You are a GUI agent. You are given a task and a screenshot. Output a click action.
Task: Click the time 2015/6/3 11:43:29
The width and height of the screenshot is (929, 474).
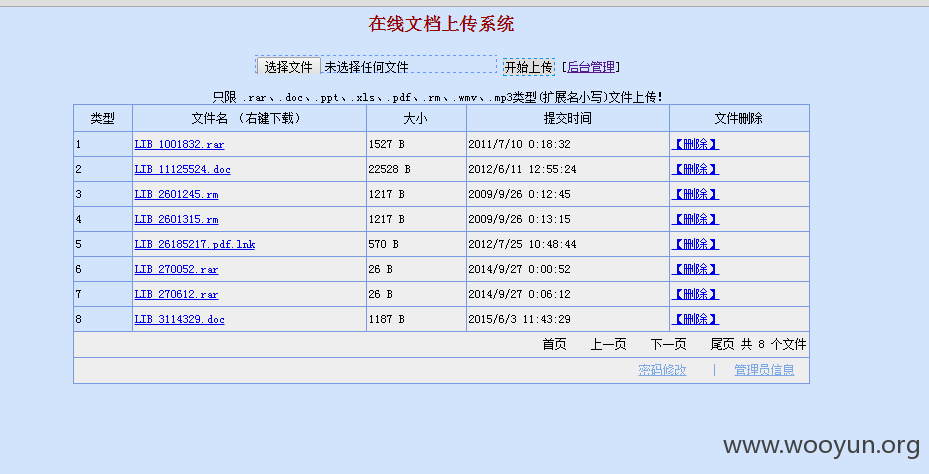(520, 319)
